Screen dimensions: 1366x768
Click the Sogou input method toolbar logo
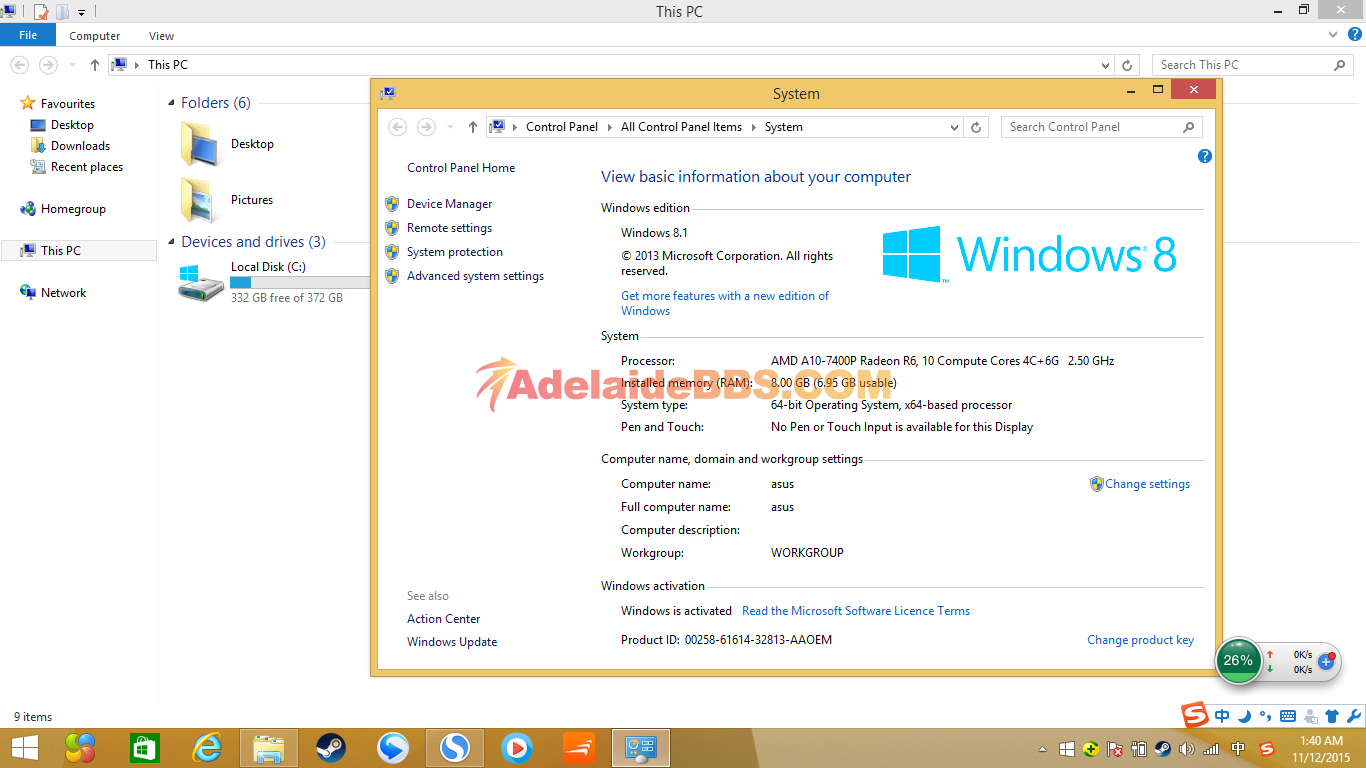1195,715
